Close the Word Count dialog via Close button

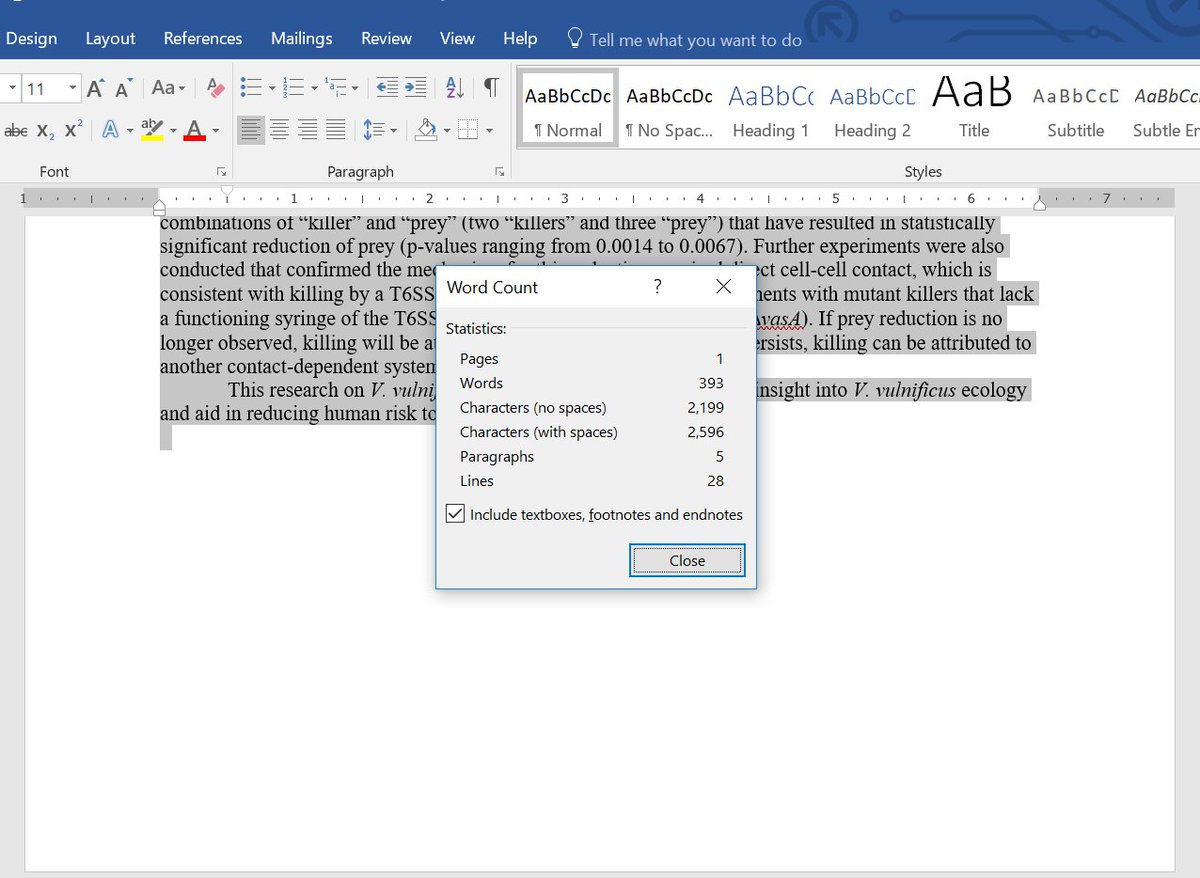[687, 561]
